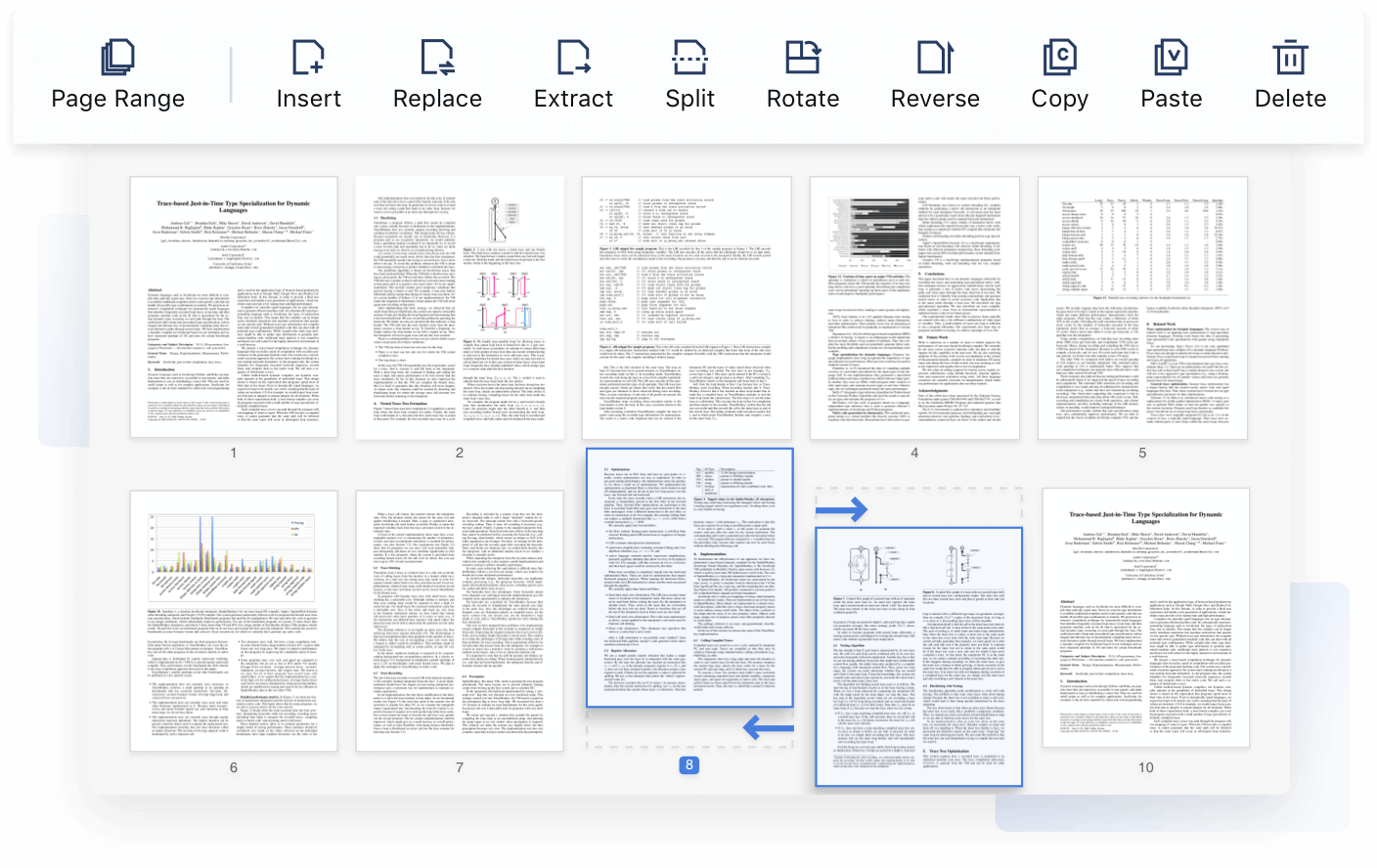Screen dimensions: 1377x868
Task: Select page 5 thumbnail with table
Action: pyautogui.click(x=1142, y=307)
